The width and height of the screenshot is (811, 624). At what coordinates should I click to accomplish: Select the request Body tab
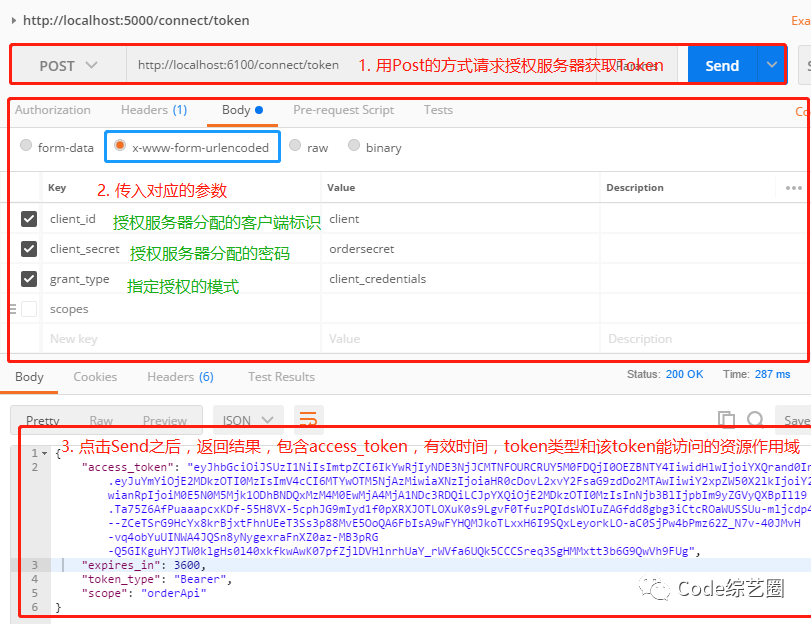tap(242, 110)
